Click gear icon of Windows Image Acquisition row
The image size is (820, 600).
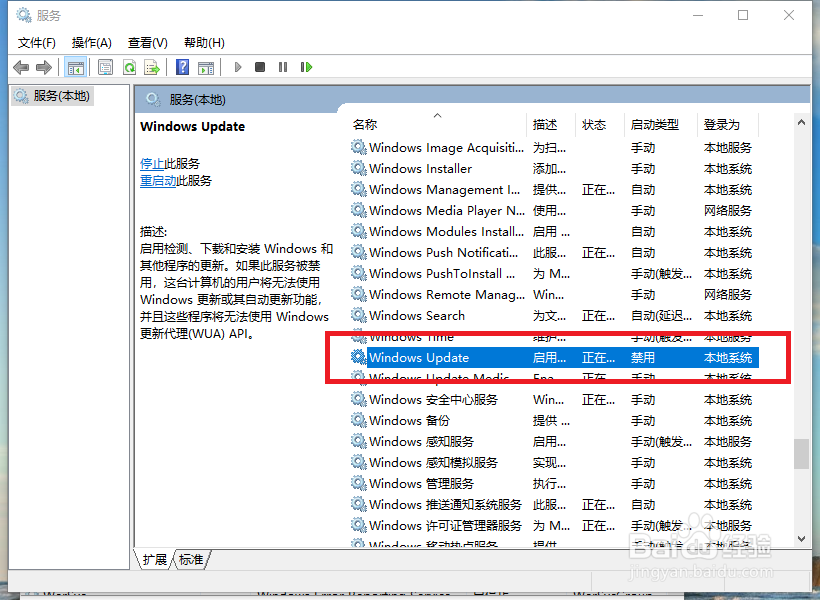[x=358, y=147]
